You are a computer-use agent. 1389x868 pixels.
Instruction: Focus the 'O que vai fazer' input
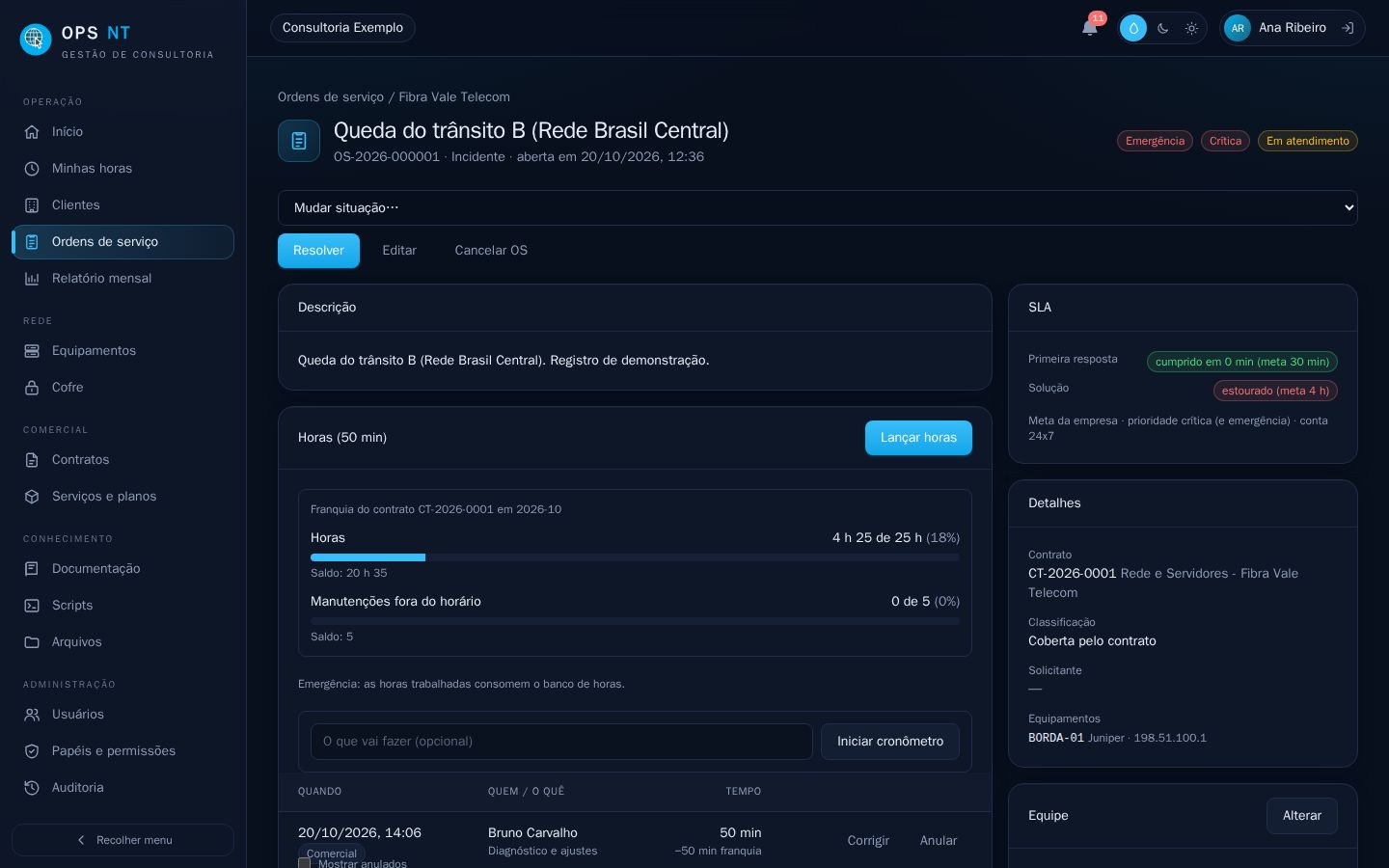coord(561,742)
